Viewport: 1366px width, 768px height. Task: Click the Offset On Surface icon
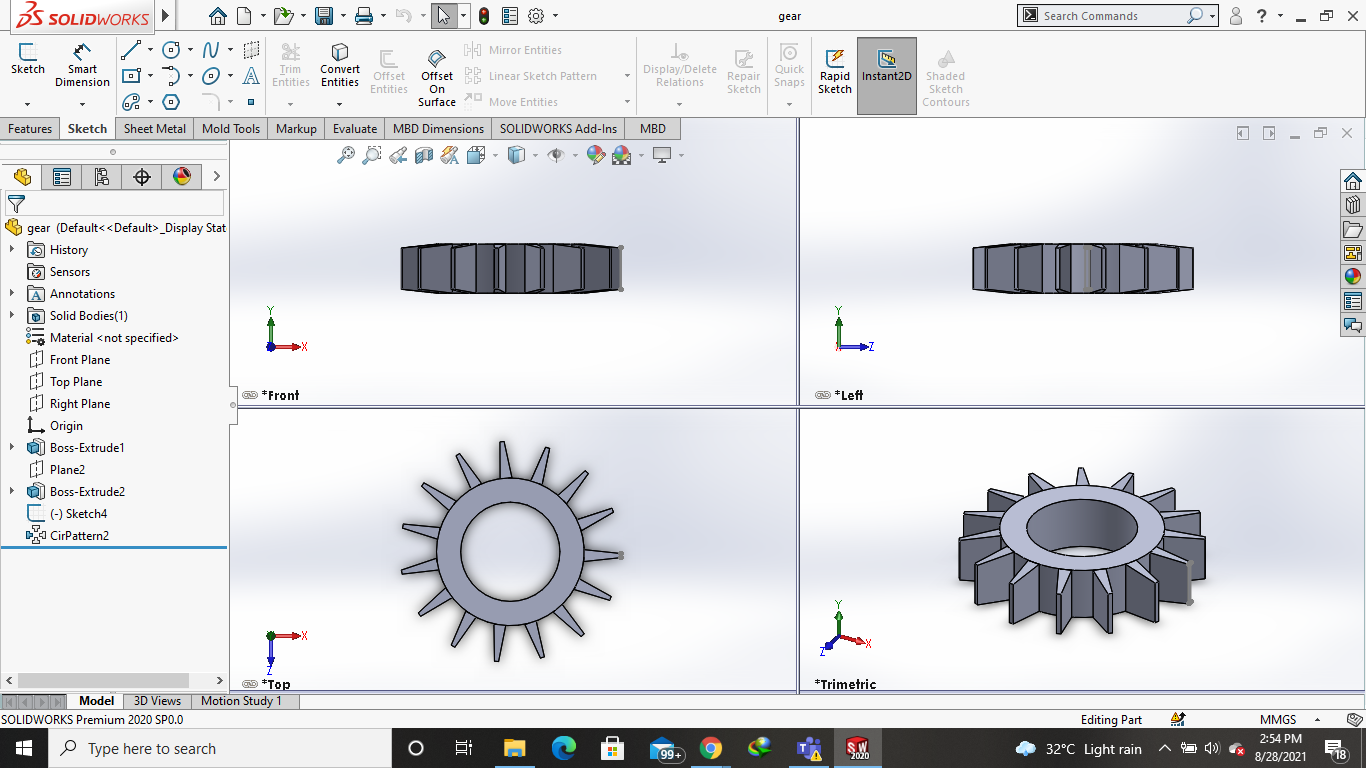click(x=437, y=59)
